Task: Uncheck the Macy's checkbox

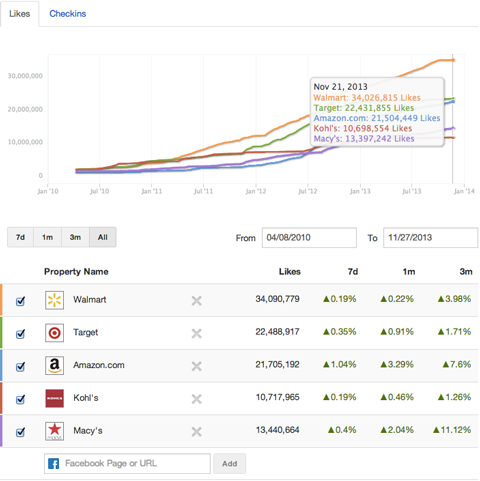Action: pyautogui.click(x=20, y=432)
